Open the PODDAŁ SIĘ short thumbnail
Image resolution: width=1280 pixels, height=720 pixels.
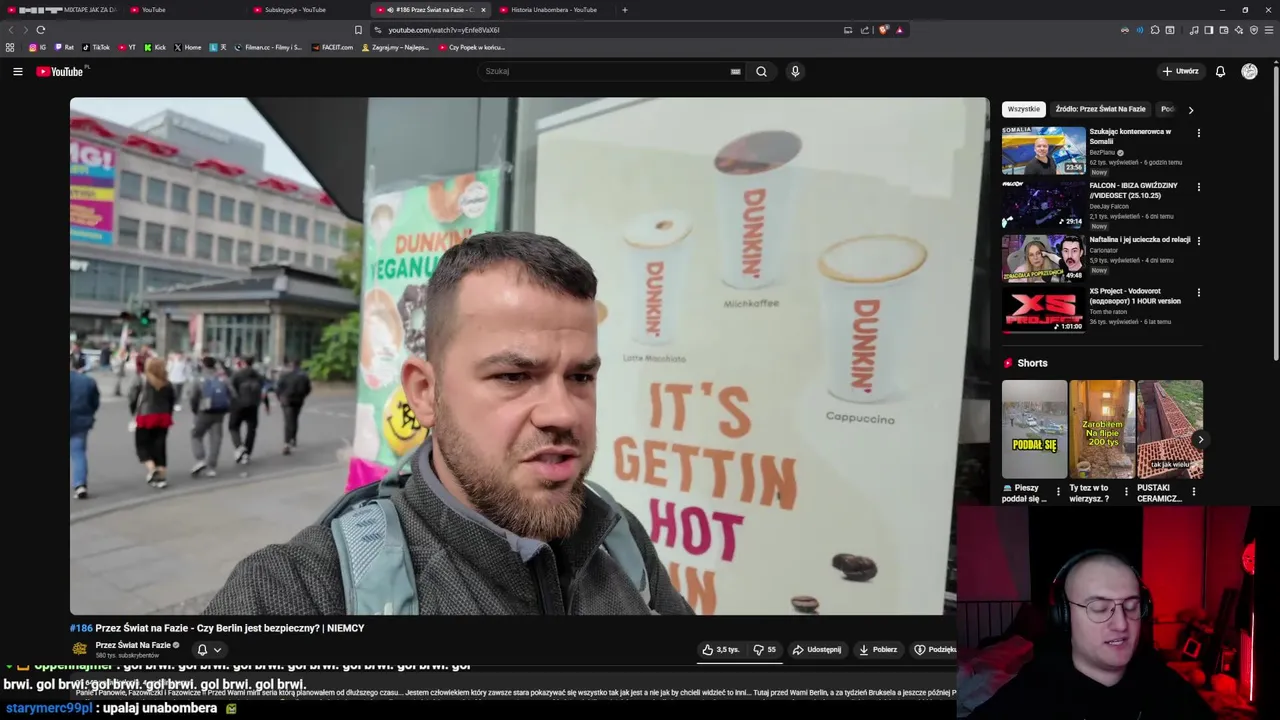pos(1034,429)
